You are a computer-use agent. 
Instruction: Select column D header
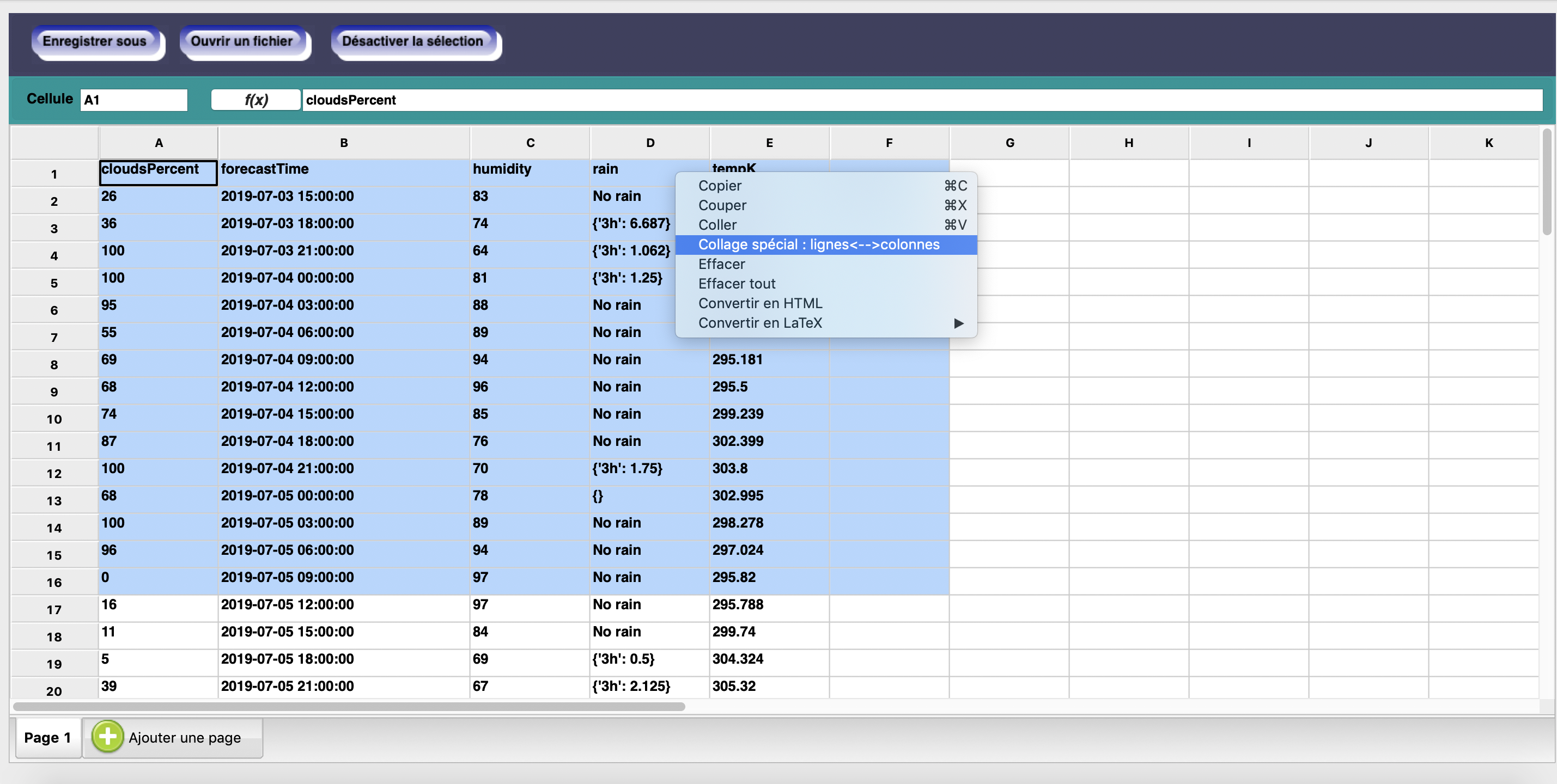click(650, 143)
